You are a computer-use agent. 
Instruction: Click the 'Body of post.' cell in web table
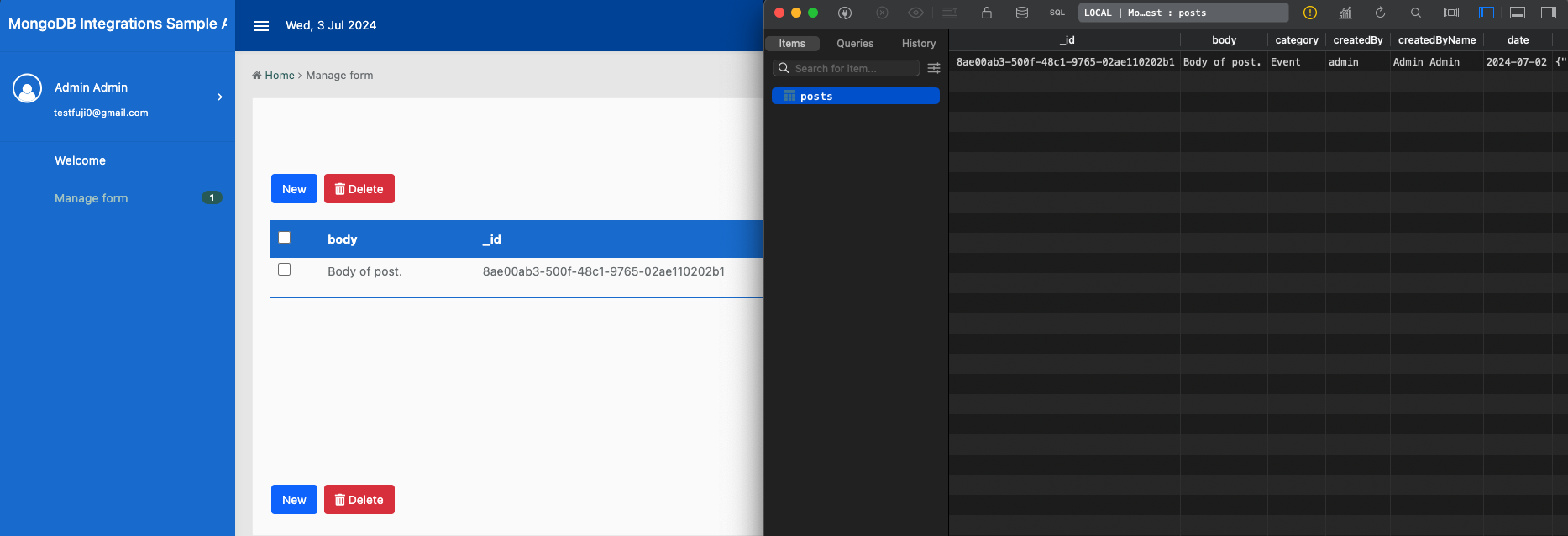click(x=364, y=271)
